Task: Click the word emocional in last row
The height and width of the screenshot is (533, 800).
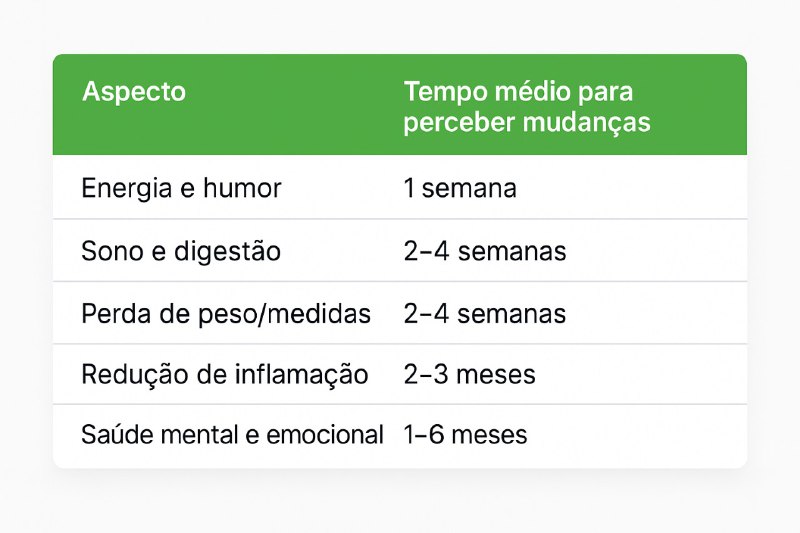Action: [325, 435]
